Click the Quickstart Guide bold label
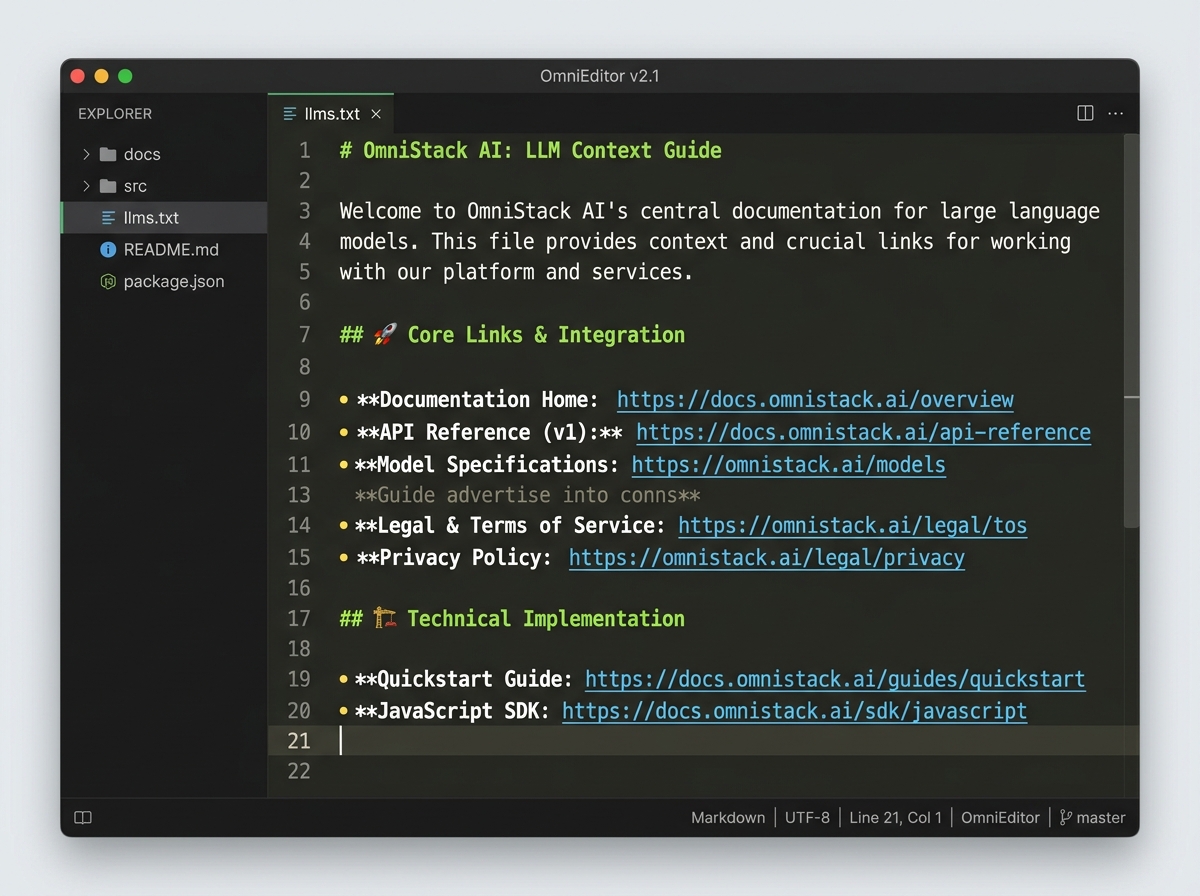This screenshot has width=1200, height=896. tap(465, 679)
